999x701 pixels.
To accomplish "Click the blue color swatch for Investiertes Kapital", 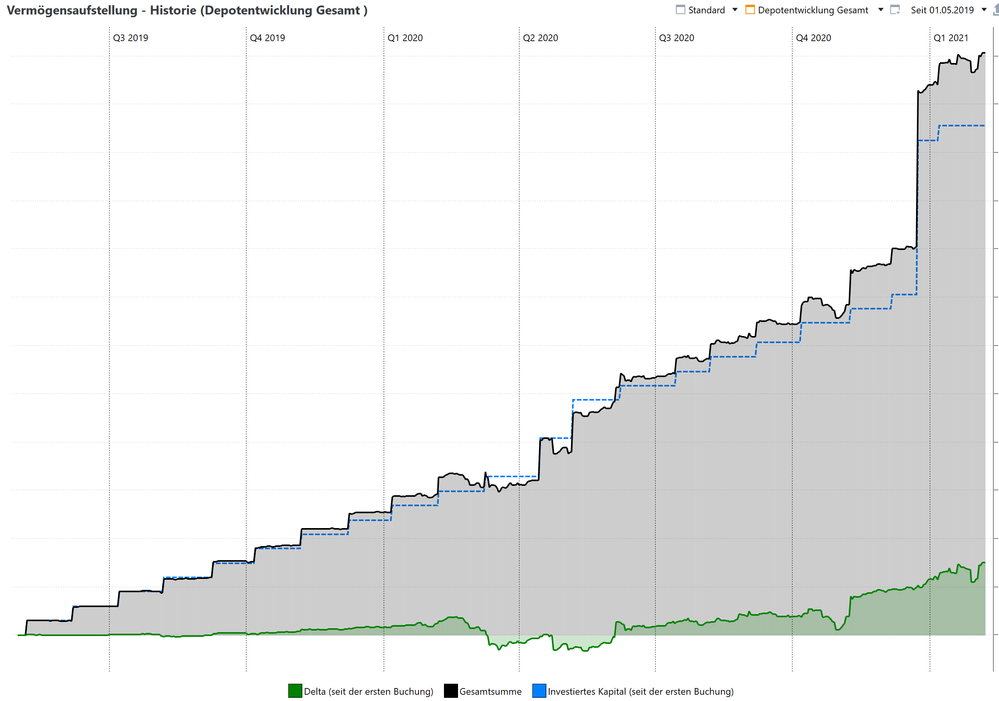I will (539, 691).
